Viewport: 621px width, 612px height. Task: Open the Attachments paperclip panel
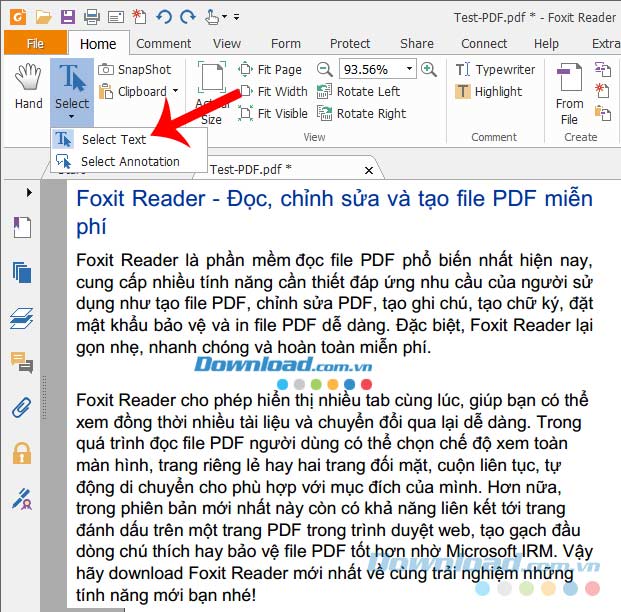pos(21,408)
